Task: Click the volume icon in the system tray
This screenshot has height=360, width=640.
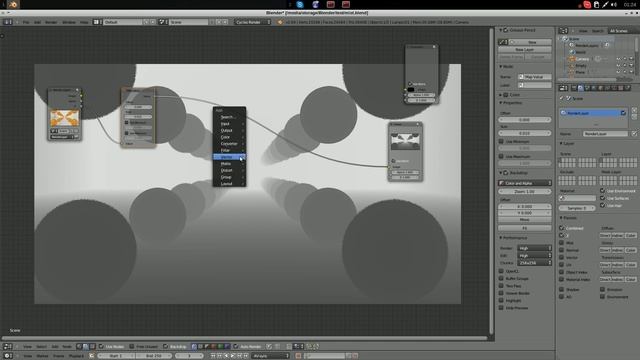Action: (x=614, y=4)
